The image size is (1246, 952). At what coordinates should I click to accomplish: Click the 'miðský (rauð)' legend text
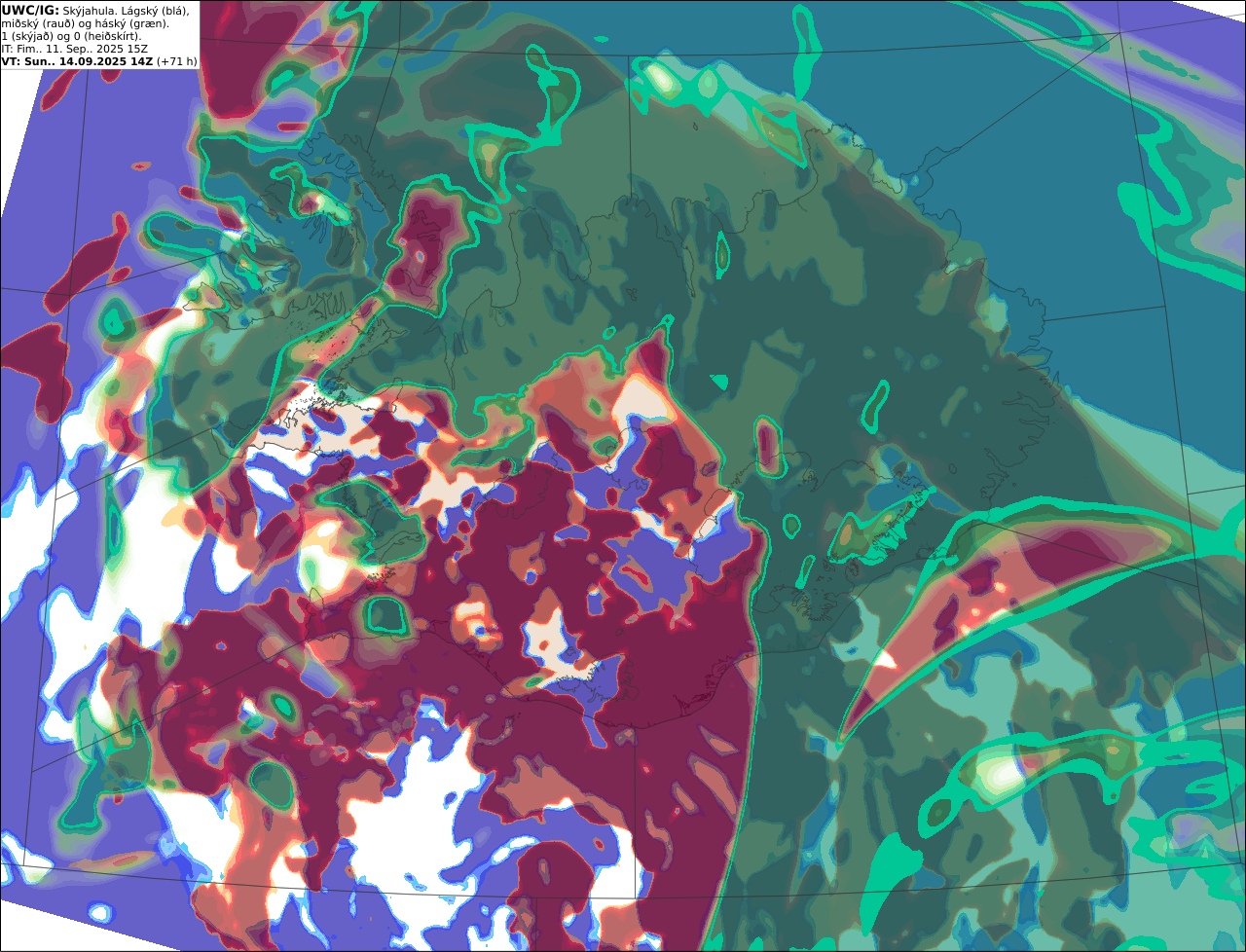38,24
